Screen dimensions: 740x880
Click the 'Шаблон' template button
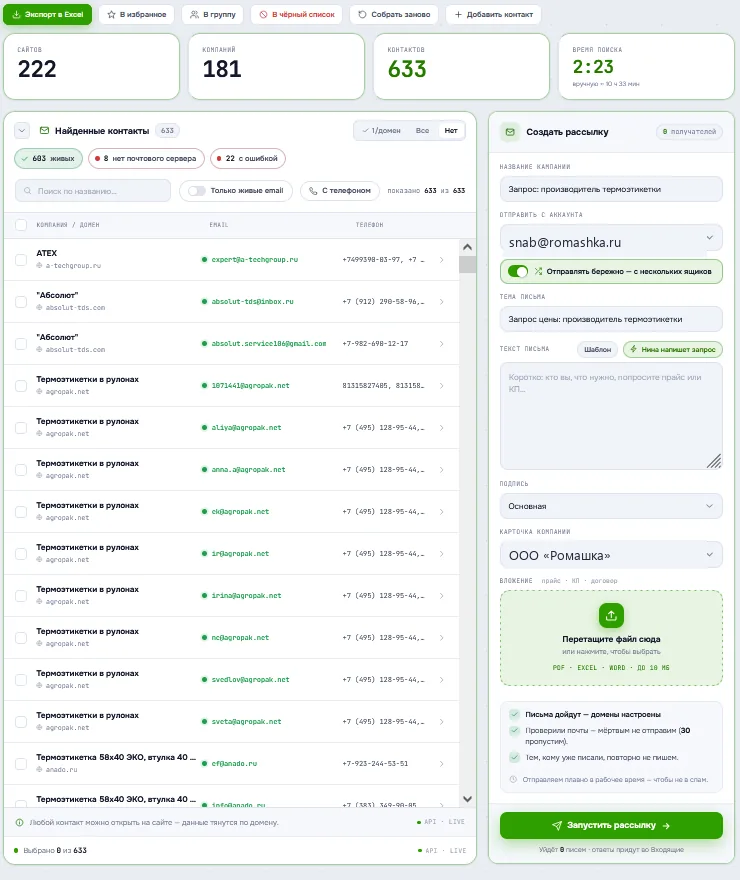tap(597, 350)
